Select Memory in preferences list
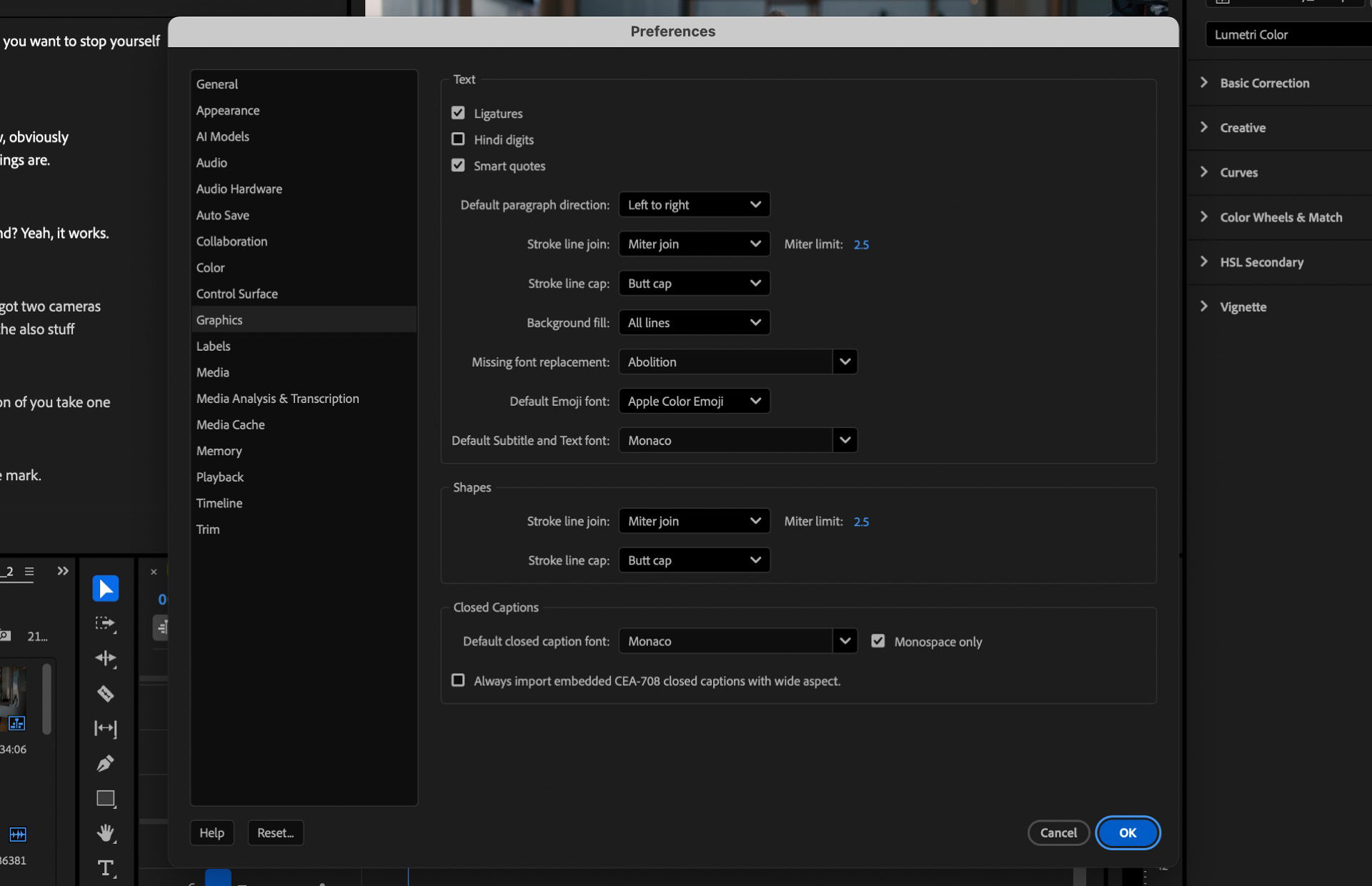 point(304,452)
